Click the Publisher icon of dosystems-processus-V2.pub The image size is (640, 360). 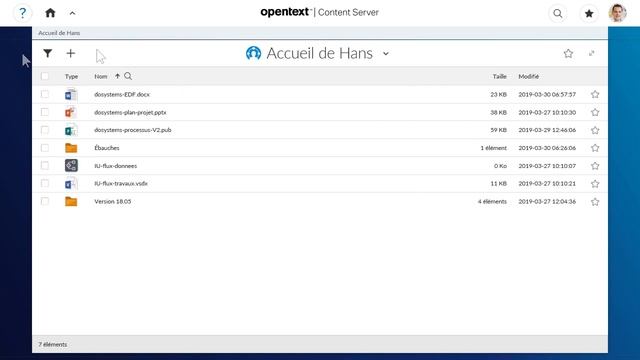click(x=71, y=130)
